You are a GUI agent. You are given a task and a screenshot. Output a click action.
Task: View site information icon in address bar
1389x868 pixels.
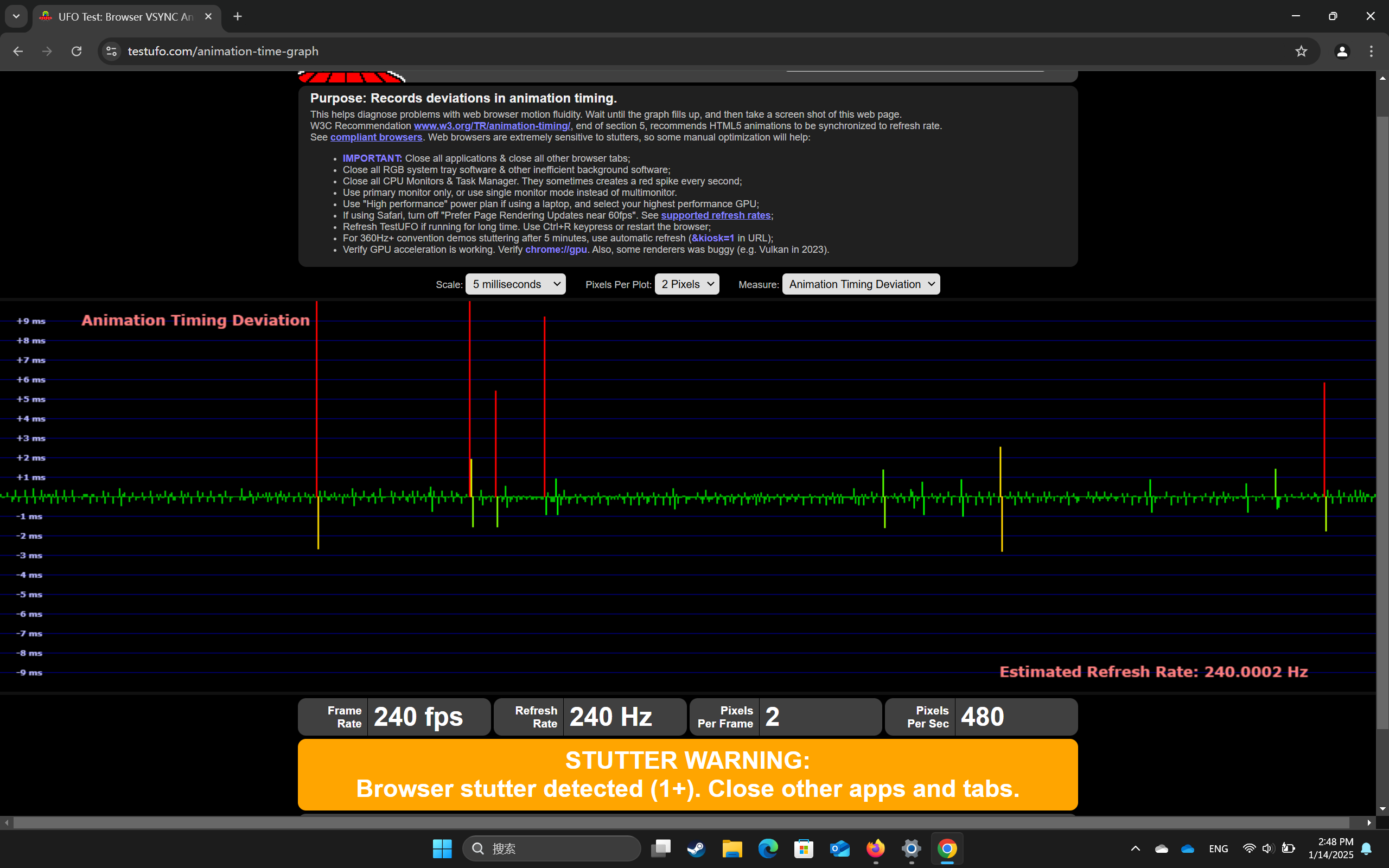(x=111, y=52)
